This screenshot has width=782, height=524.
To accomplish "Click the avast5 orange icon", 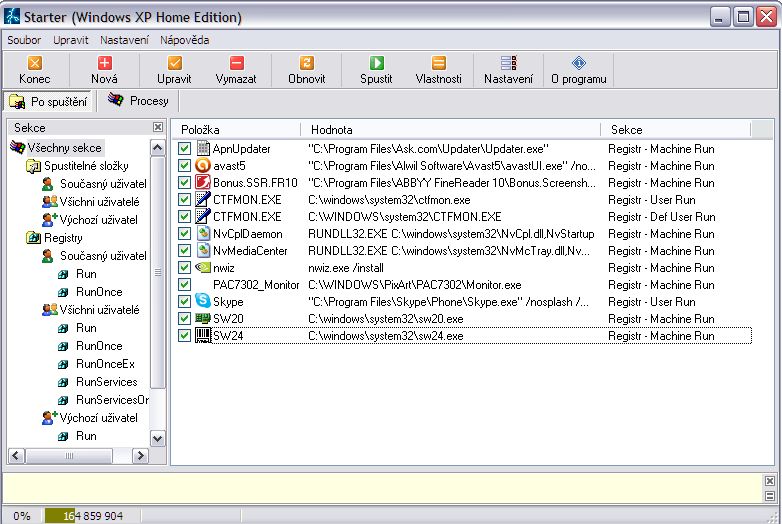I will tap(202, 165).
